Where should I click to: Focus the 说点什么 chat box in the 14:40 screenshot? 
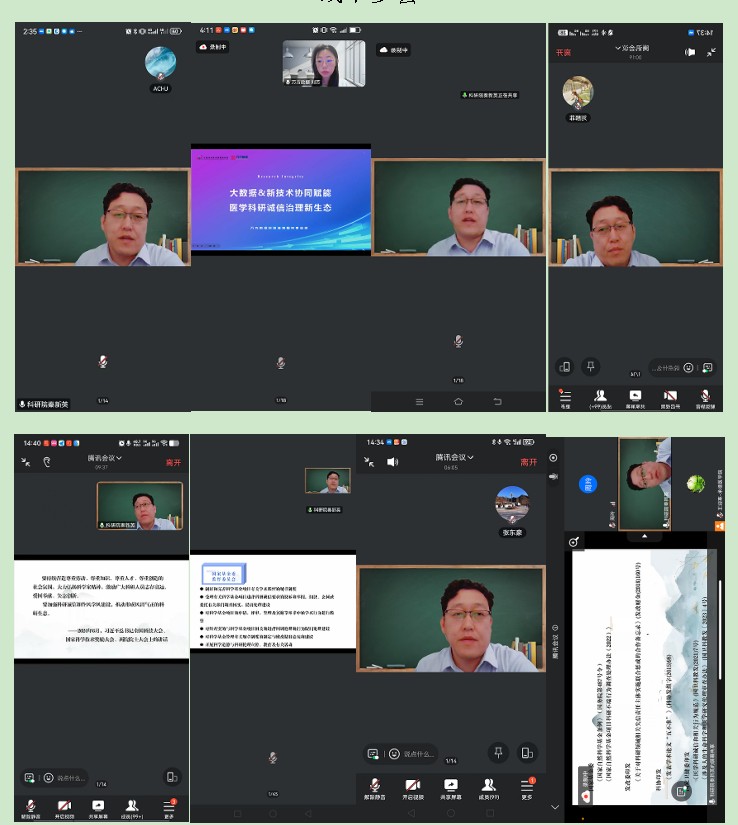[69, 778]
